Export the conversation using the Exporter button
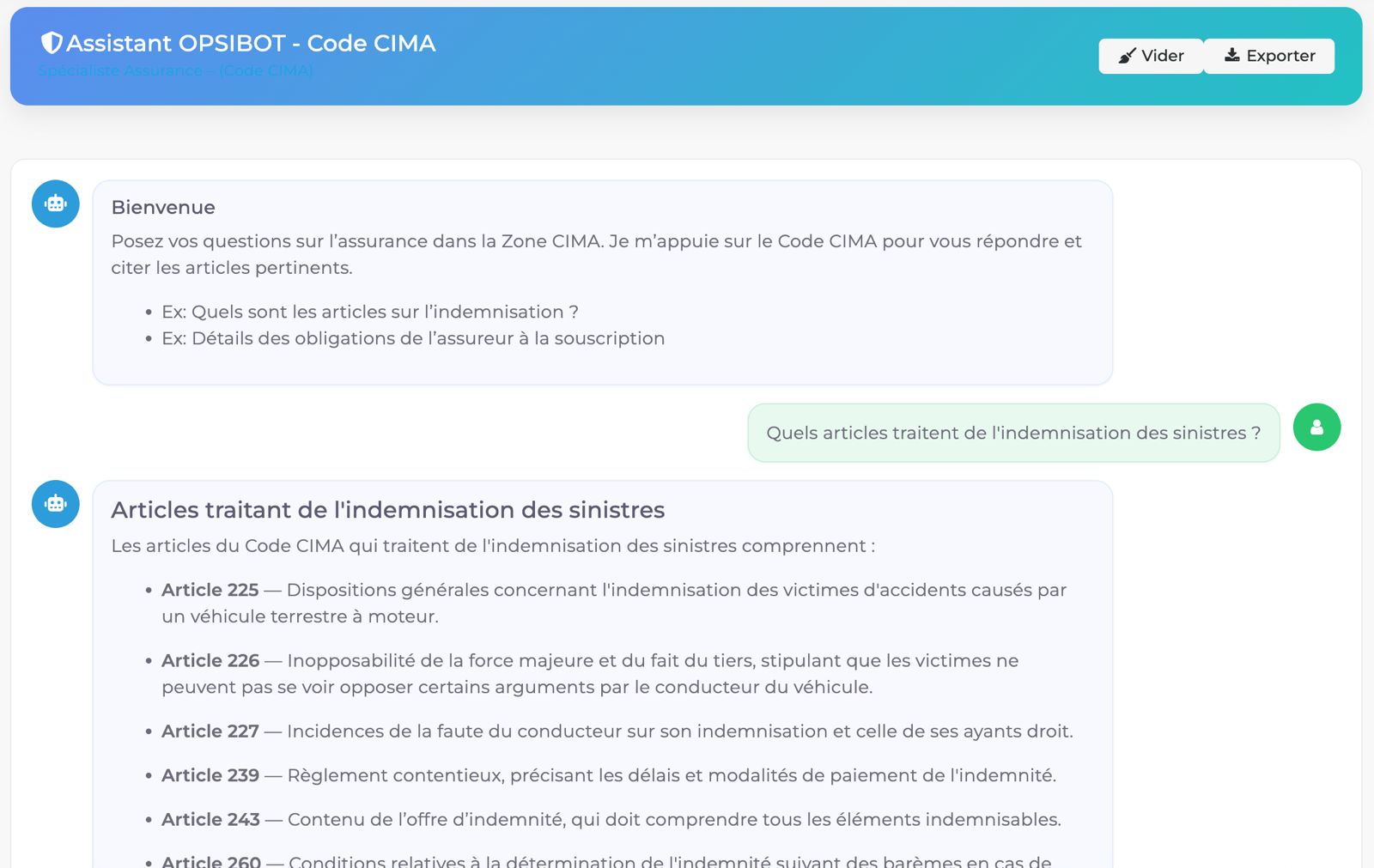 (1269, 56)
